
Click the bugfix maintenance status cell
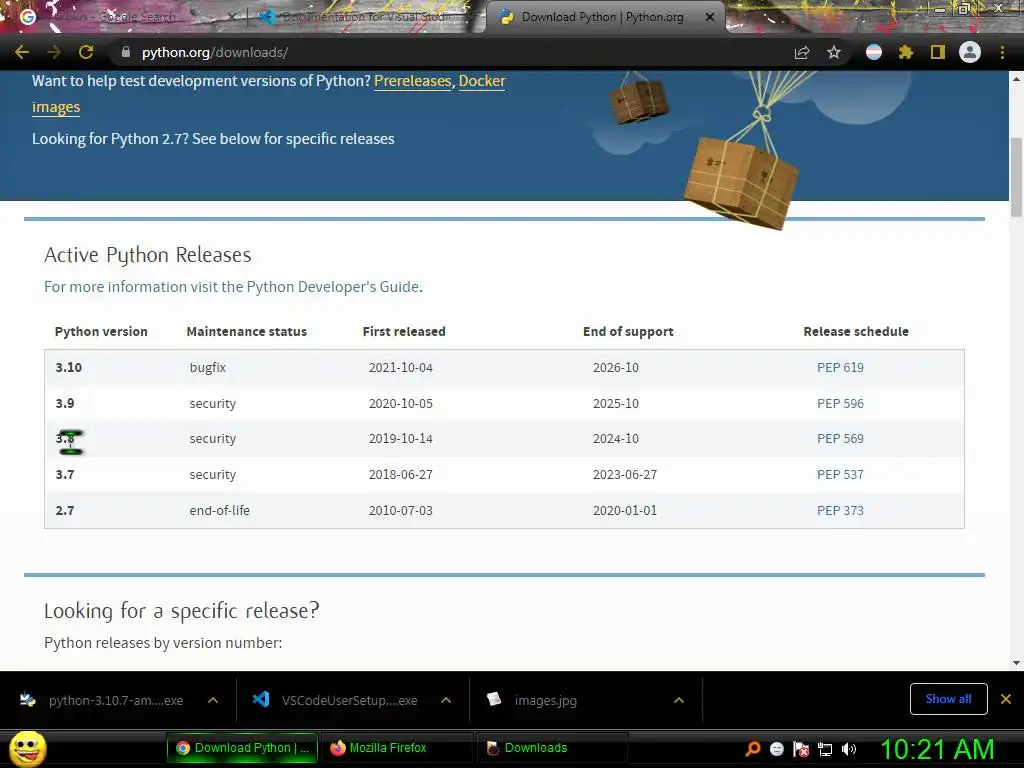point(208,368)
